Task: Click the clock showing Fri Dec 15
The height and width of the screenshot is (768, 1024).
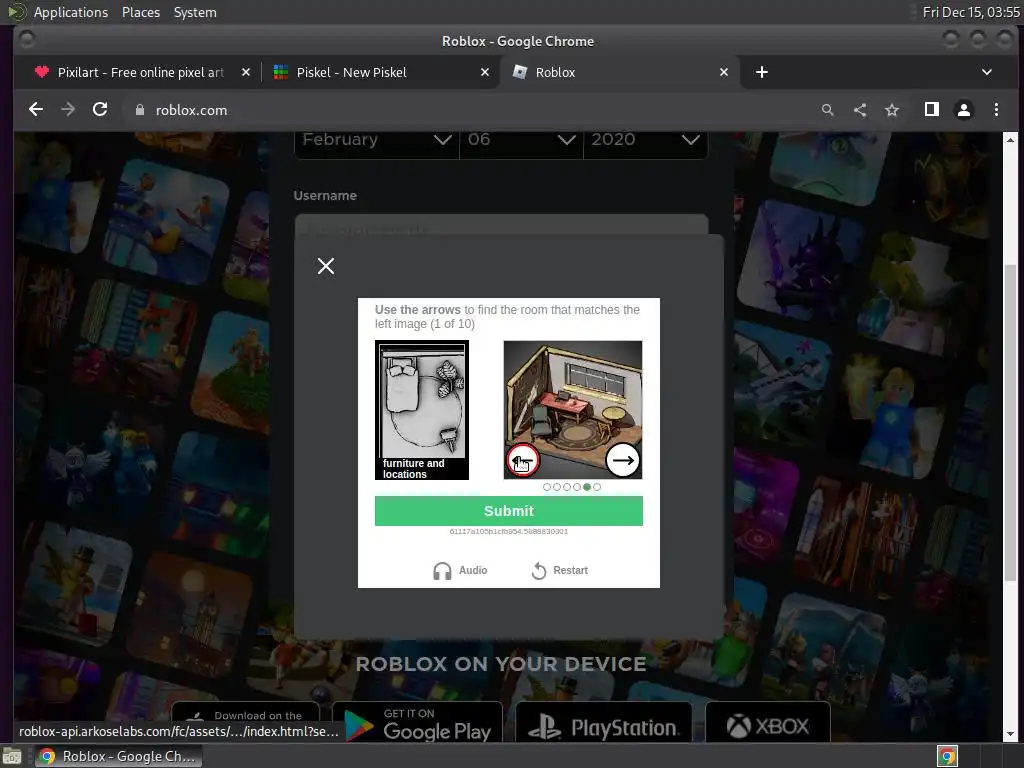Action: [x=971, y=12]
